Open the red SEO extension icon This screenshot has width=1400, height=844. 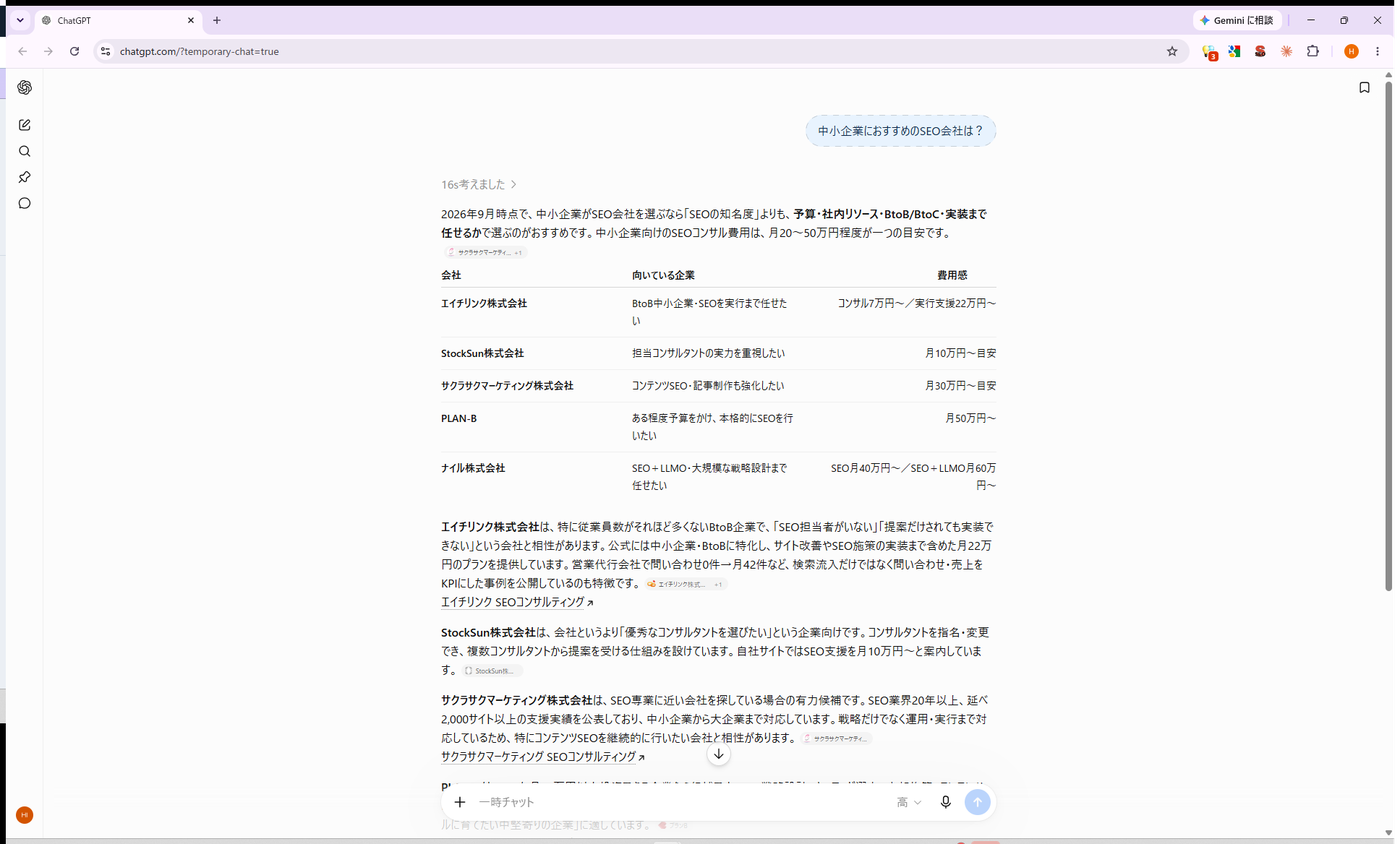[x=1261, y=51]
